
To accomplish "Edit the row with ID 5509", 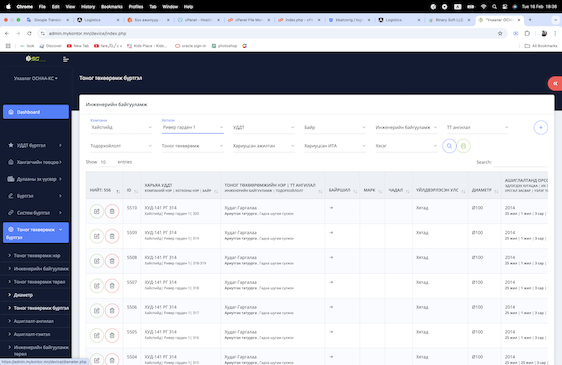I will coord(97,236).
